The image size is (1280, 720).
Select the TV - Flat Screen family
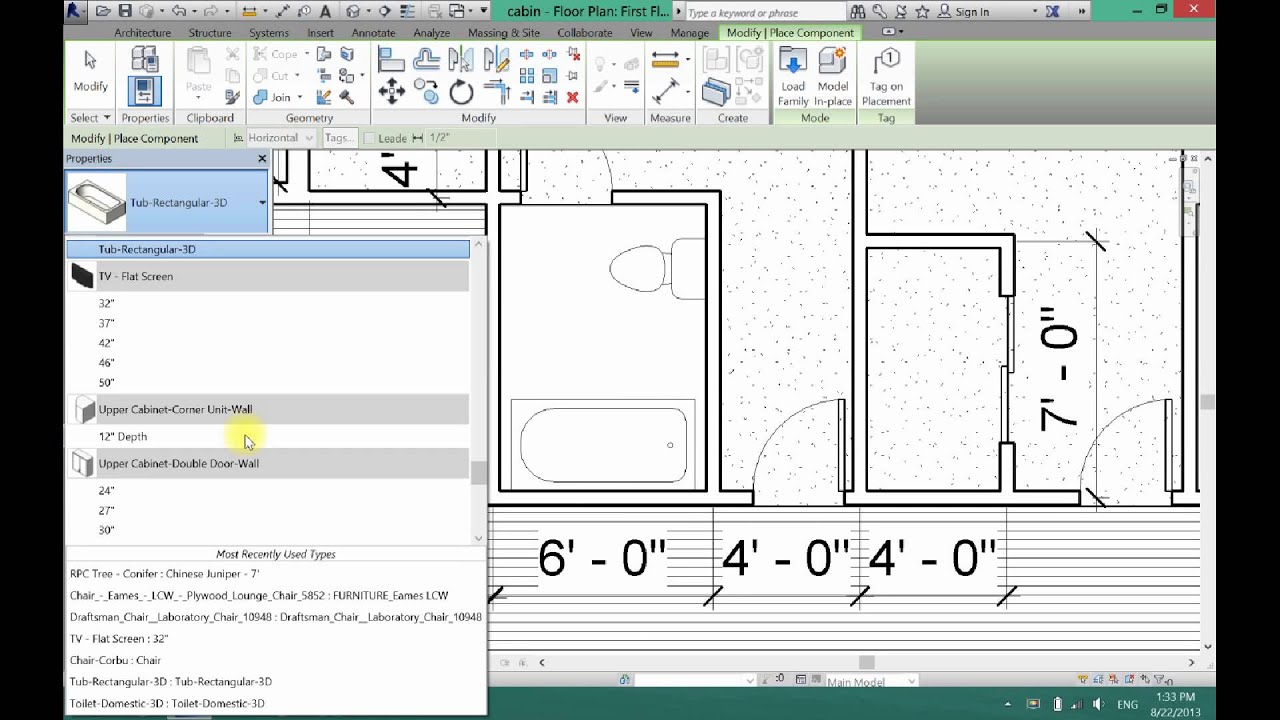click(267, 276)
